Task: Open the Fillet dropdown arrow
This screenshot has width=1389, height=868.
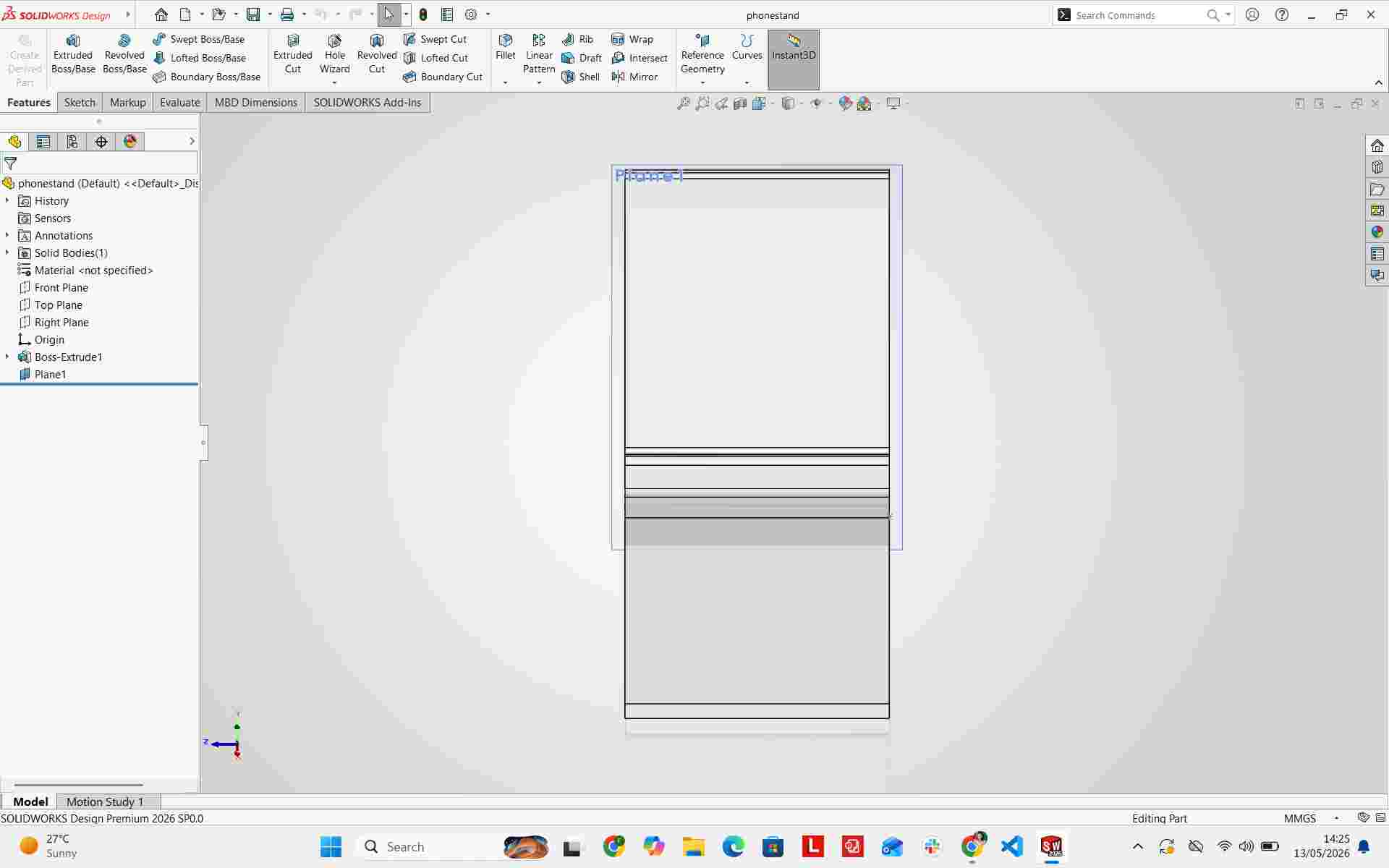Action: pos(505,82)
